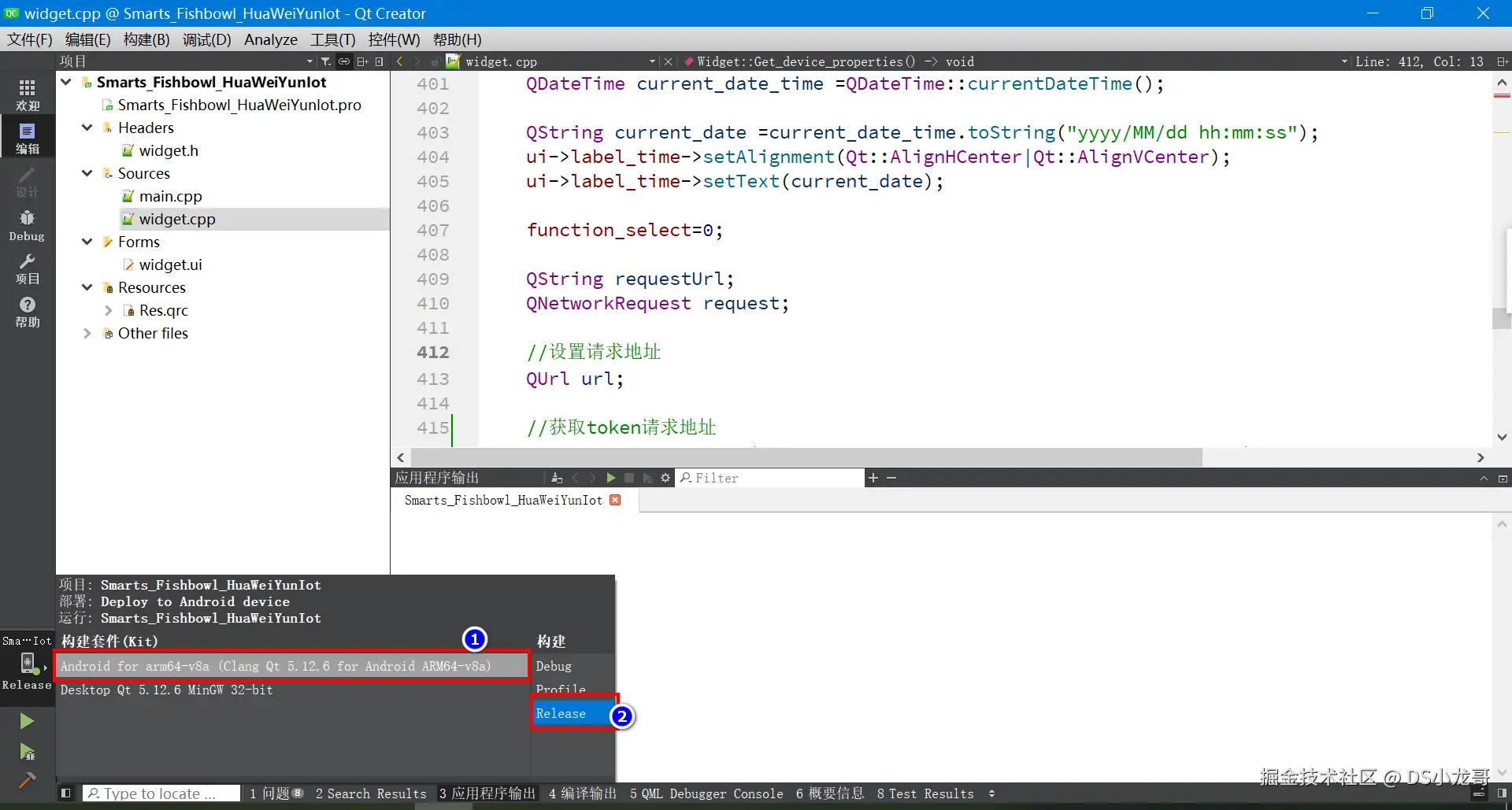Click the Type to locate search field
The width and height of the screenshot is (1512, 810).
point(161,793)
